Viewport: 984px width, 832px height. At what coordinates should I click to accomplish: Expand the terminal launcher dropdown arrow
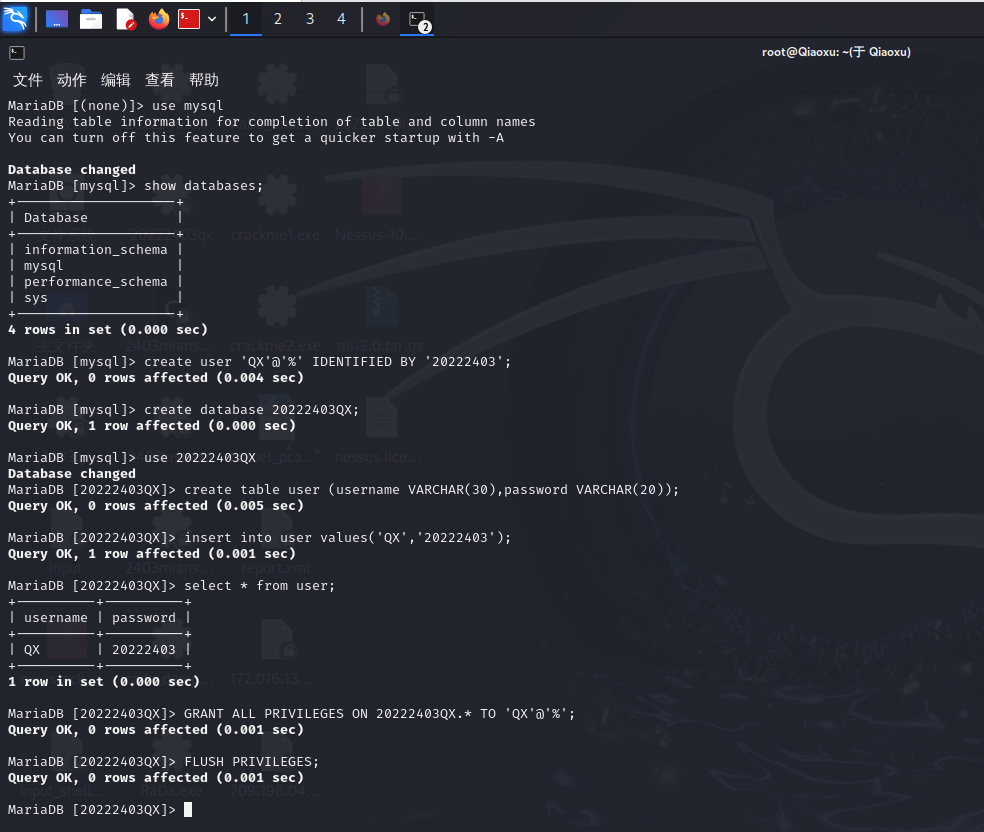(x=212, y=19)
